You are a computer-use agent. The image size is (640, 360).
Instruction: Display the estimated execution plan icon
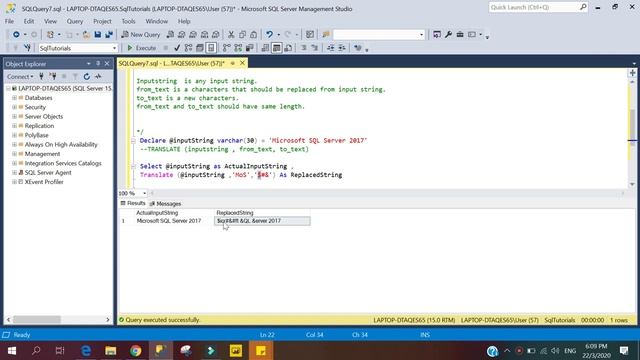click(188, 48)
